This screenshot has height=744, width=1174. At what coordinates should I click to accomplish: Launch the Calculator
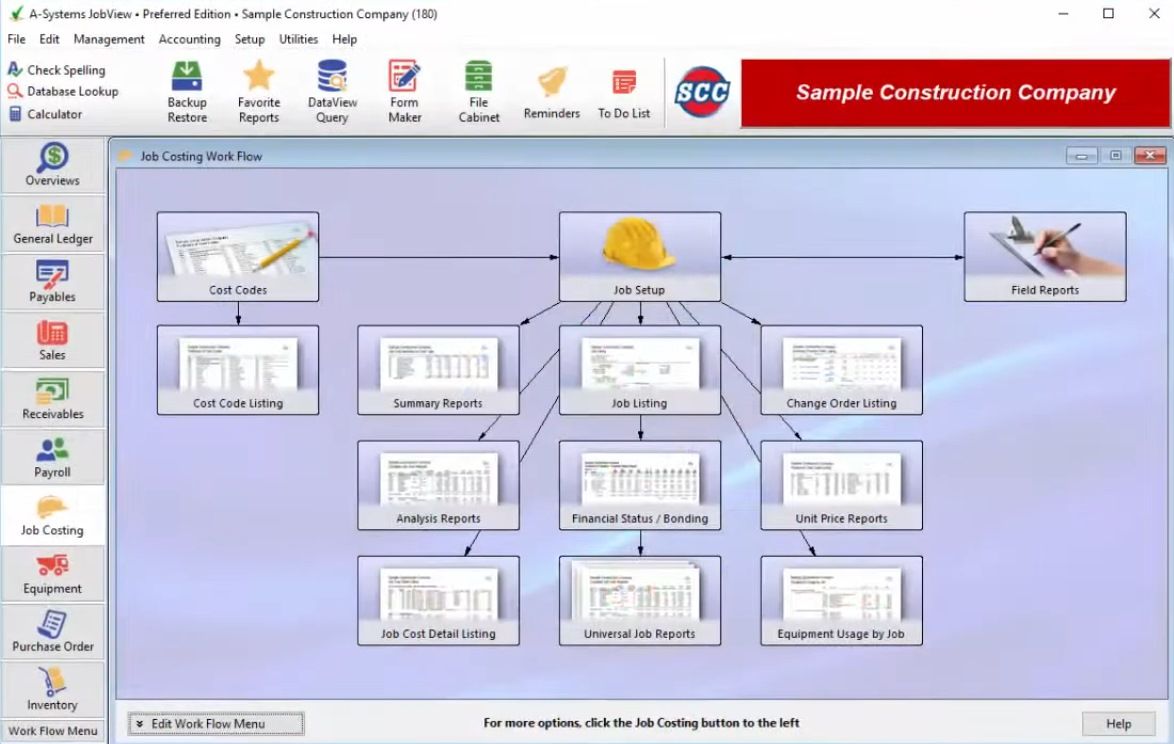[x=45, y=114]
